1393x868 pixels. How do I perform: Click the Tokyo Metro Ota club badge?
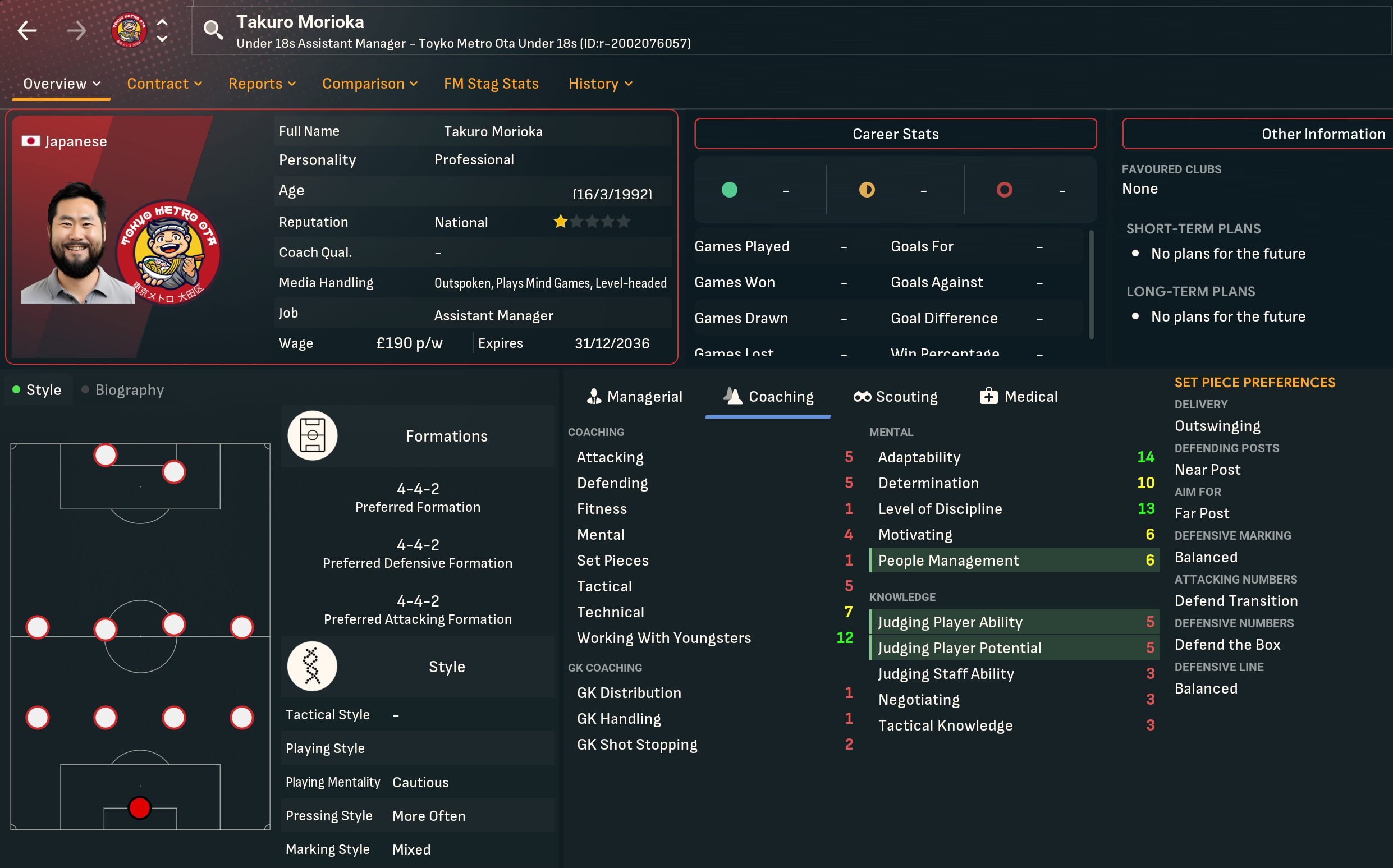pos(129,30)
